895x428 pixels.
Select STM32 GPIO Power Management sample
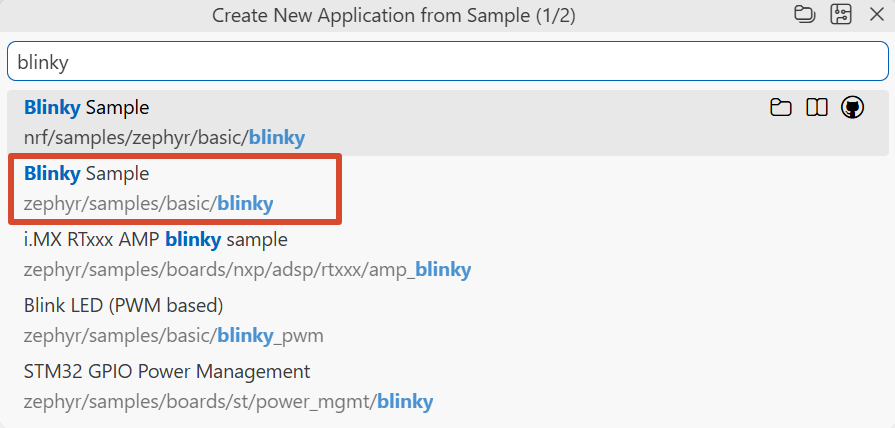(x=448, y=387)
